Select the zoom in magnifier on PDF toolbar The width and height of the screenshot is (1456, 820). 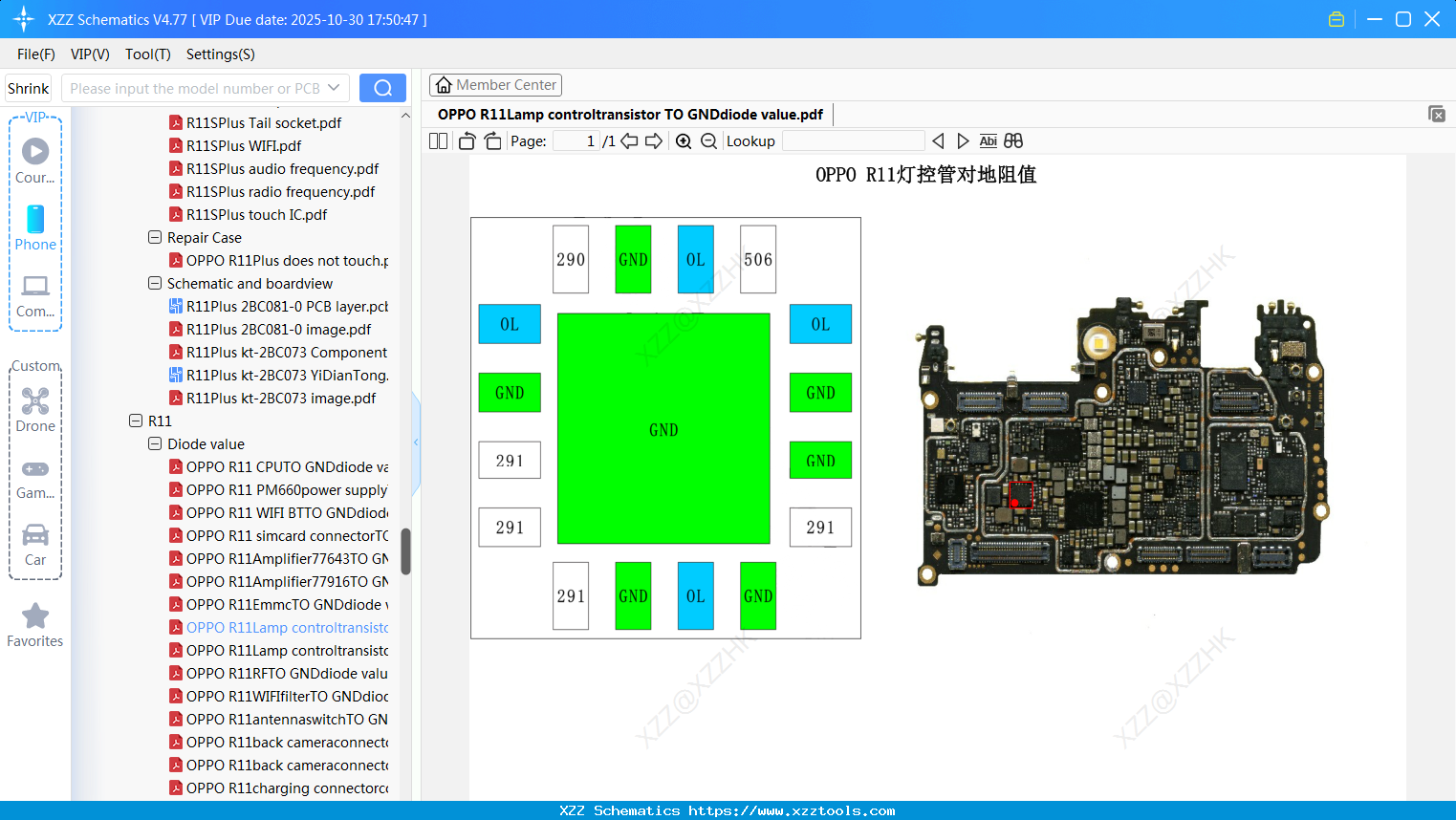coord(683,140)
